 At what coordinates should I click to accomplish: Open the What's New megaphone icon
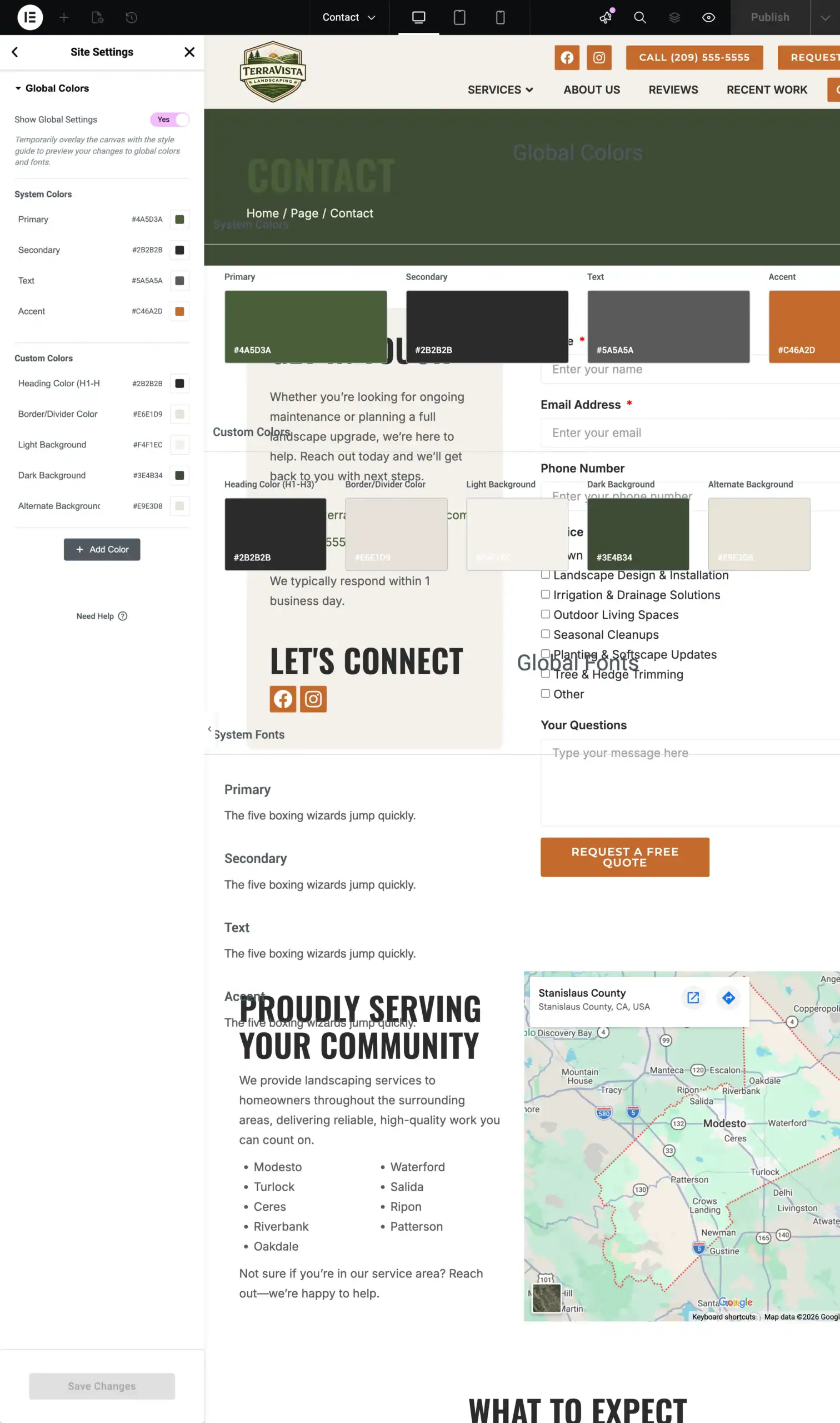pyautogui.click(x=606, y=18)
